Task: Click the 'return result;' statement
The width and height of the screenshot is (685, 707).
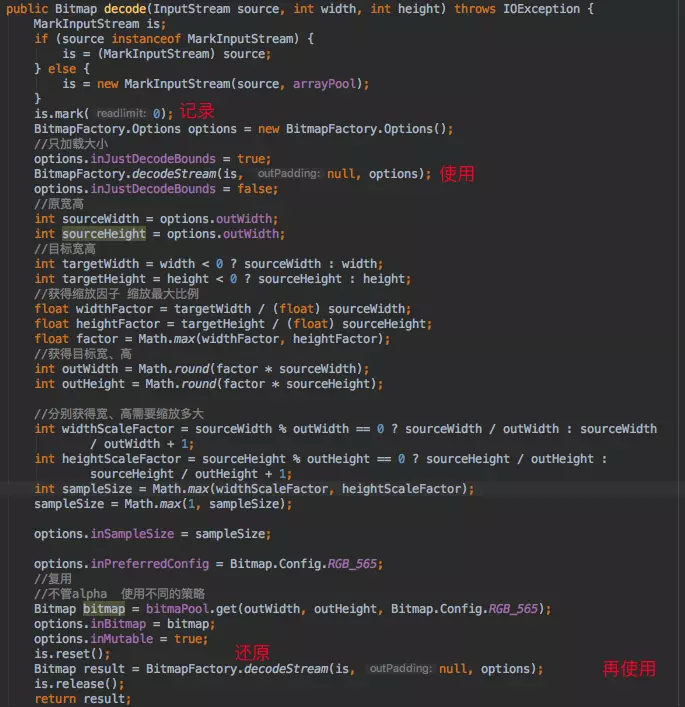Action: click(x=83, y=699)
